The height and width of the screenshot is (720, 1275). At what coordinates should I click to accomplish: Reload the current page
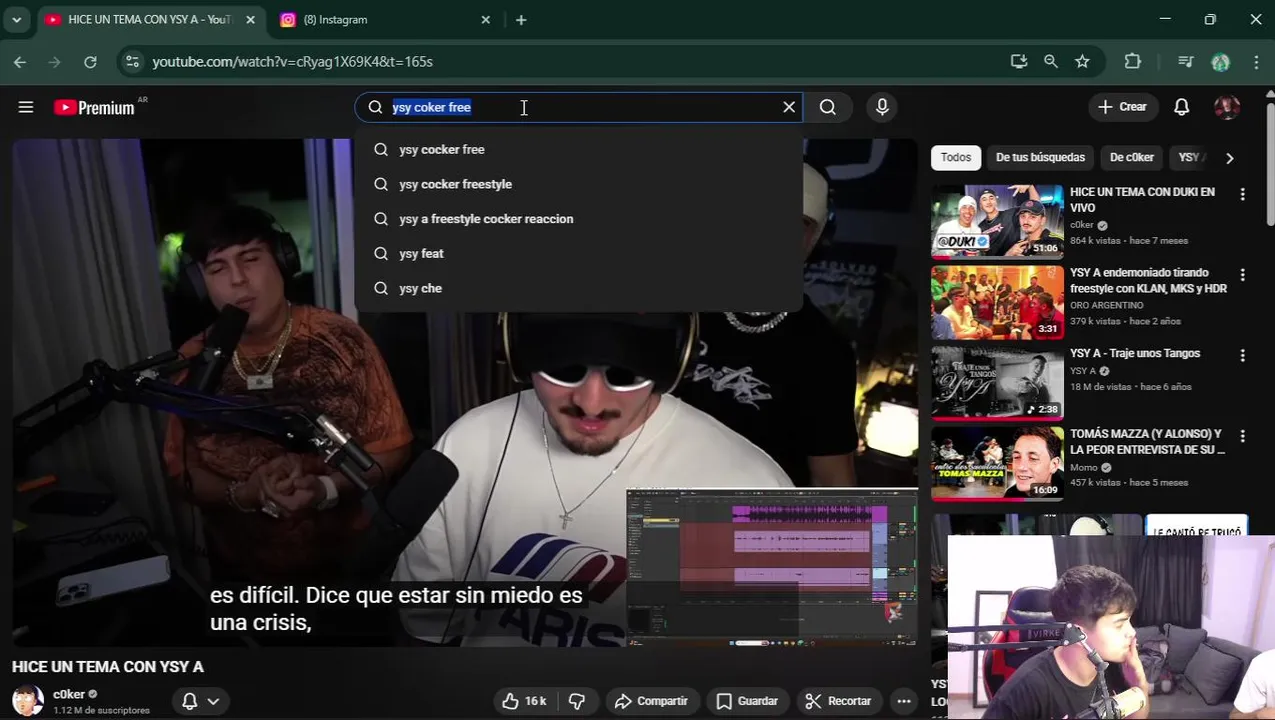(90, 62)
